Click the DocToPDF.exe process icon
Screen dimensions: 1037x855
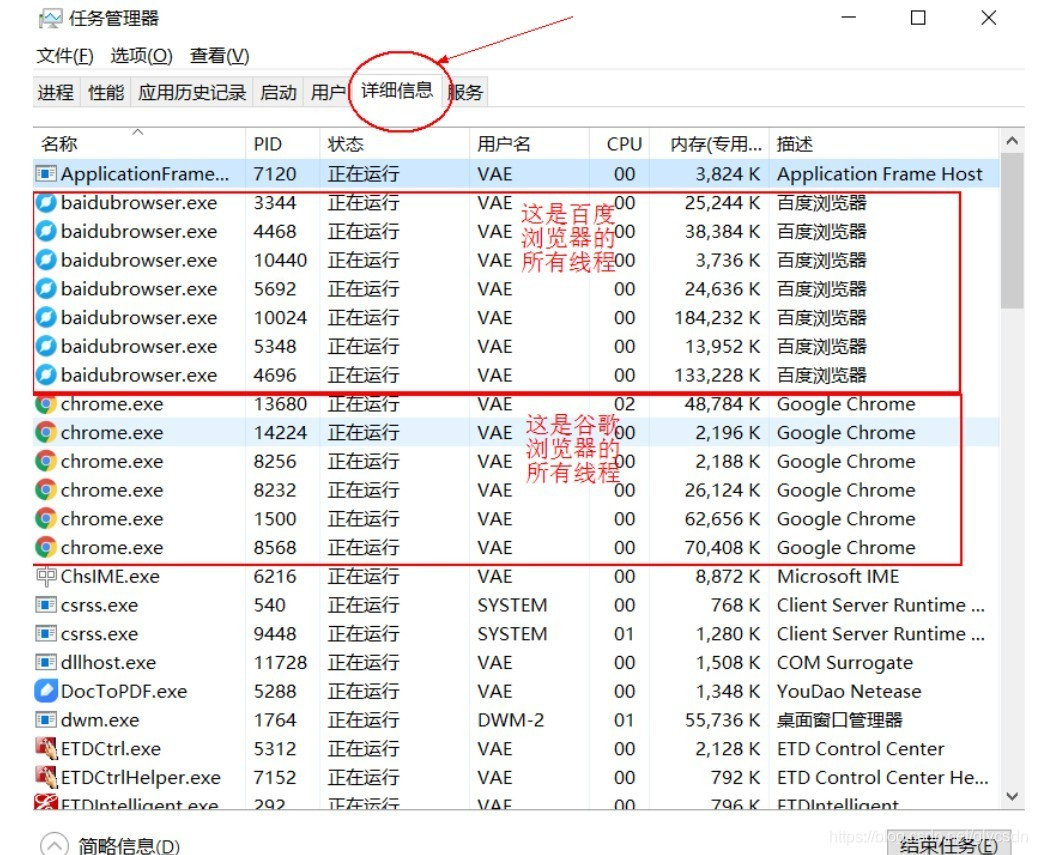pos(46,691)
